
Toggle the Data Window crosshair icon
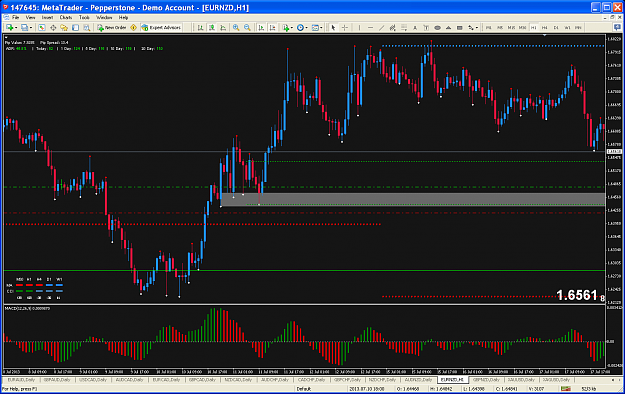tap(53, 28)
